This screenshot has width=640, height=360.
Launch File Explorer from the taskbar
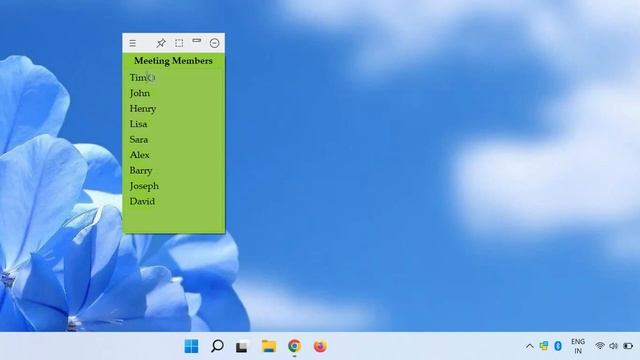[x=269, y=346]
